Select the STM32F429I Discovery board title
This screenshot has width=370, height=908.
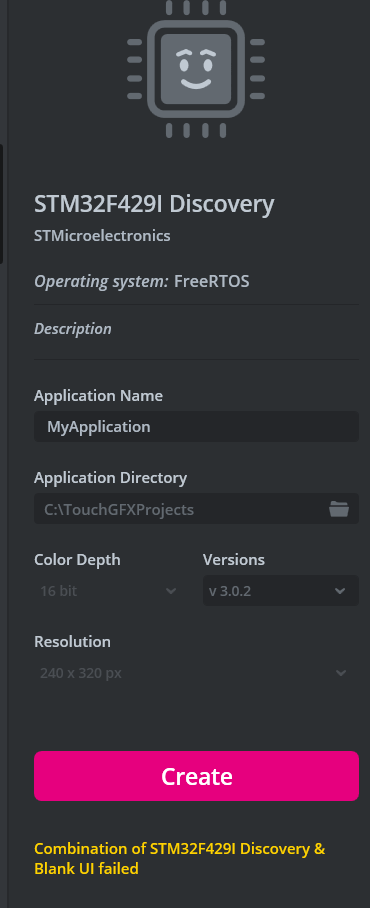154,204
